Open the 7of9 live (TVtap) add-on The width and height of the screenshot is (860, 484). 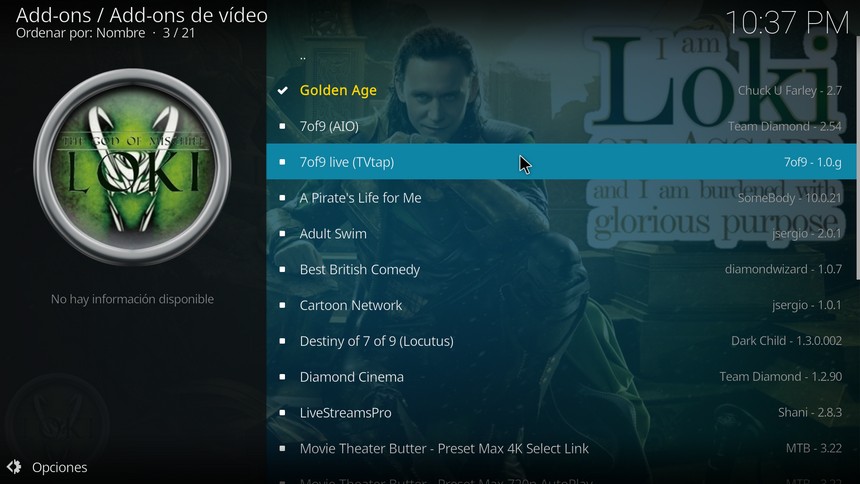[x=561, y=162]
